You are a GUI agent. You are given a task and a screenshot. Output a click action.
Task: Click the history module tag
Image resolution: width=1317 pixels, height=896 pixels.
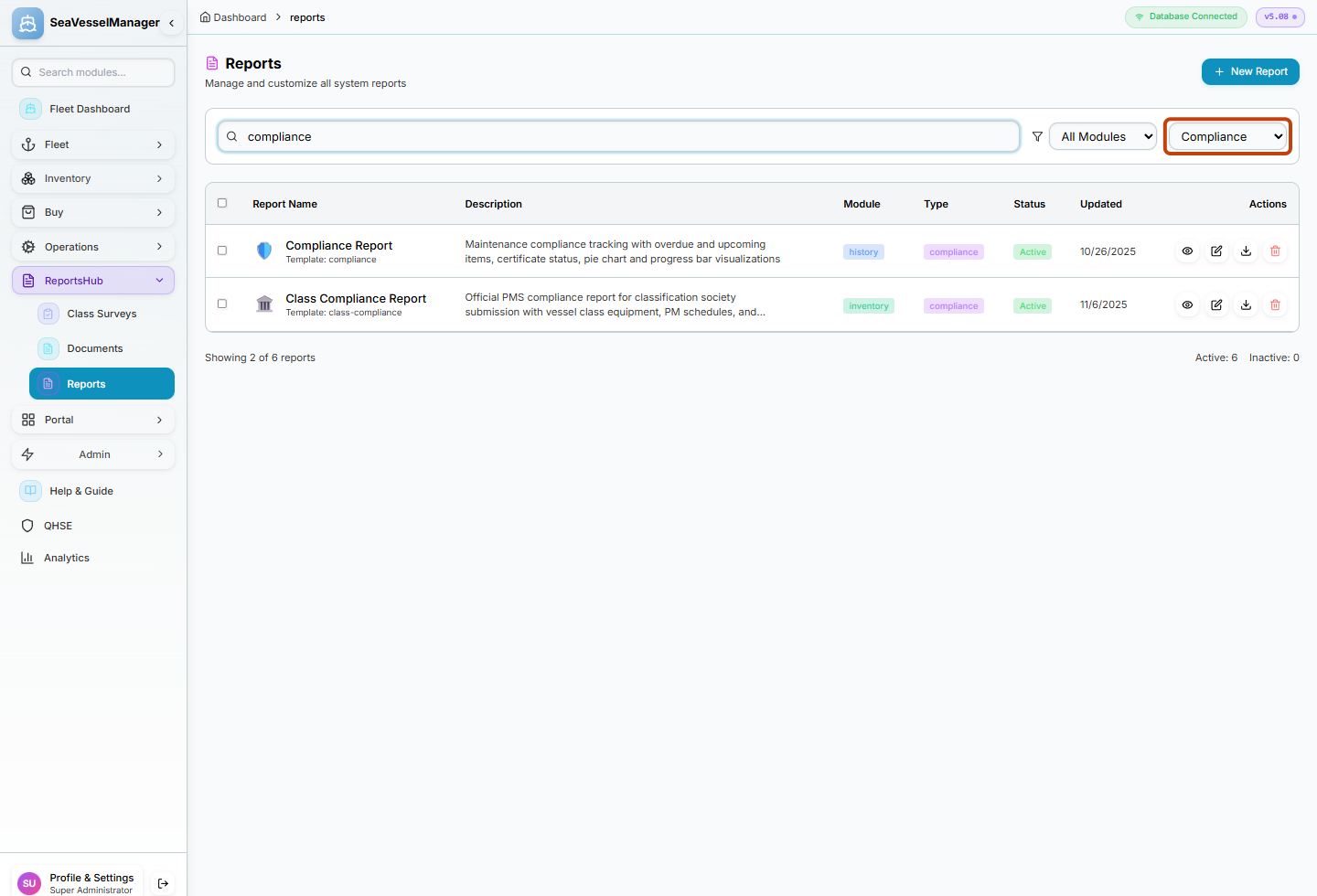pyautogui.click(x=863, y=252)
